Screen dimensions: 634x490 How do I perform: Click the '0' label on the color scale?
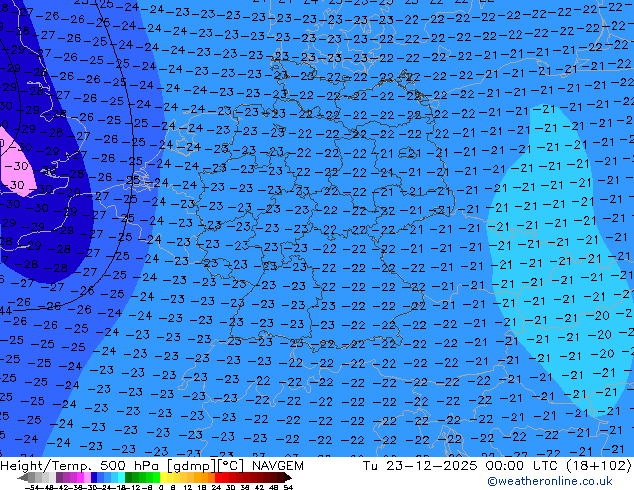(x=161, y=487)
